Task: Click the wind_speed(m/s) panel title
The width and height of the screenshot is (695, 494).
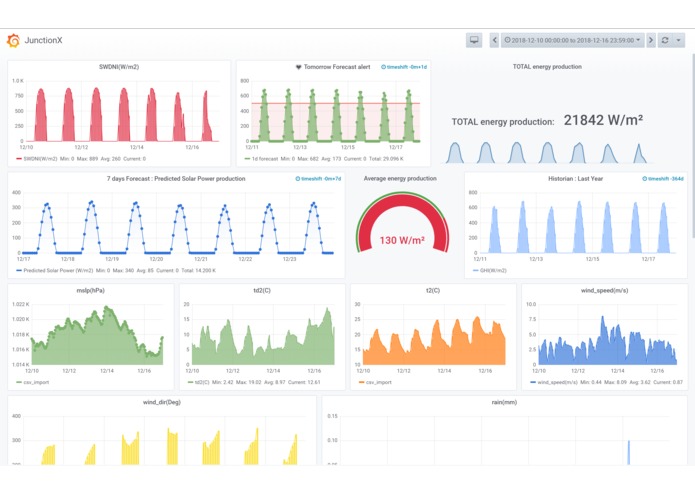Action: click(x=604, y=291)
